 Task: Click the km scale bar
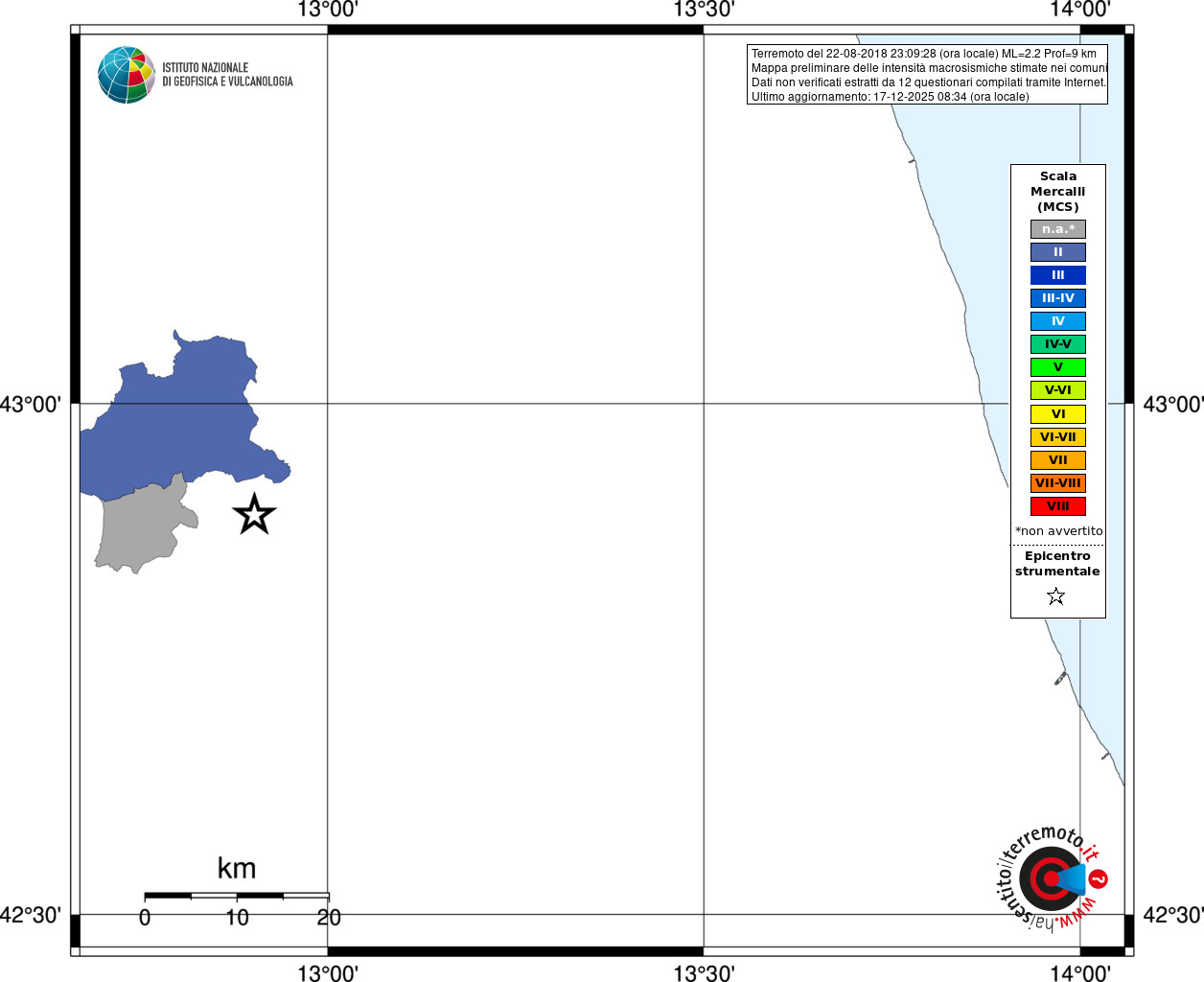pos(237,896)
